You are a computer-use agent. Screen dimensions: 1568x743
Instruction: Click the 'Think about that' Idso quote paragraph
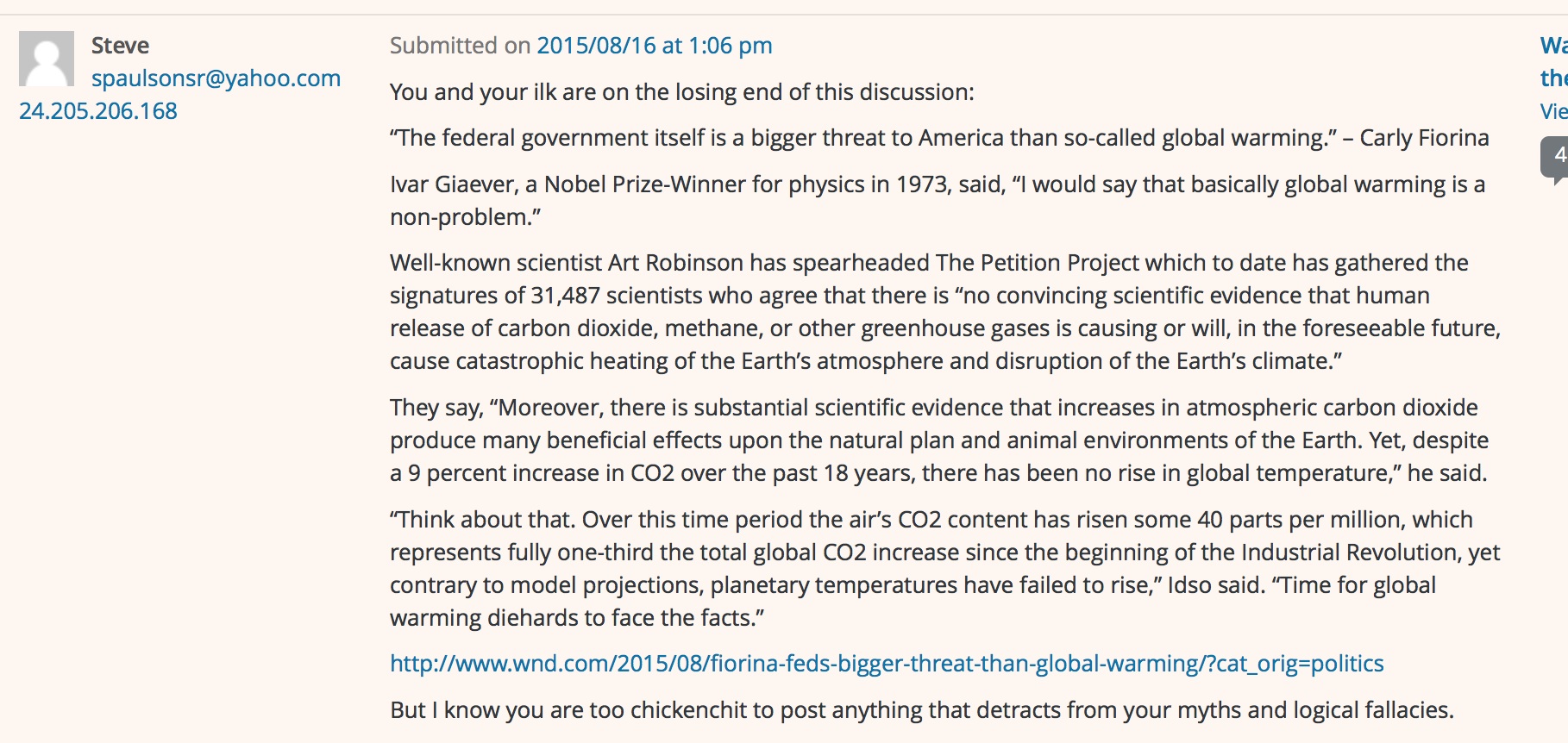tap(944, 569)
